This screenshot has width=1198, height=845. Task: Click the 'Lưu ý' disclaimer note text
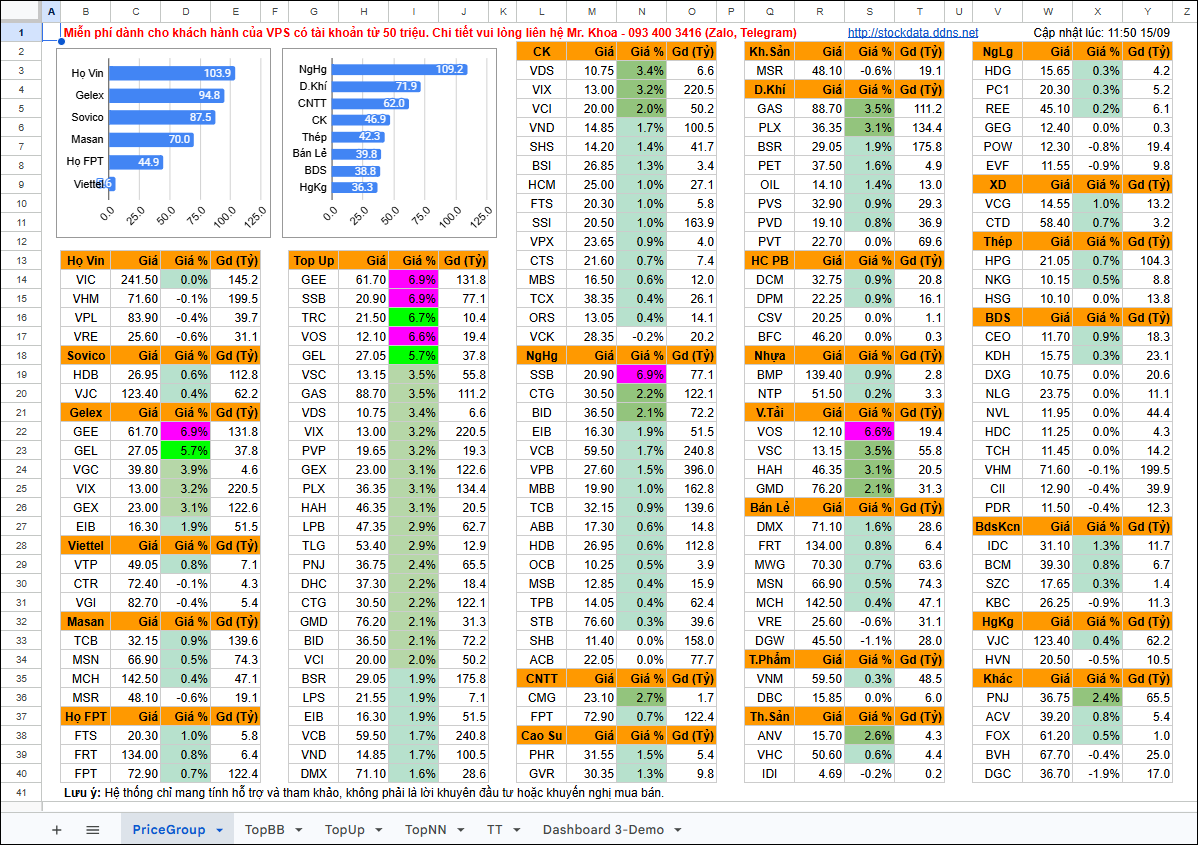pos(364,793)
